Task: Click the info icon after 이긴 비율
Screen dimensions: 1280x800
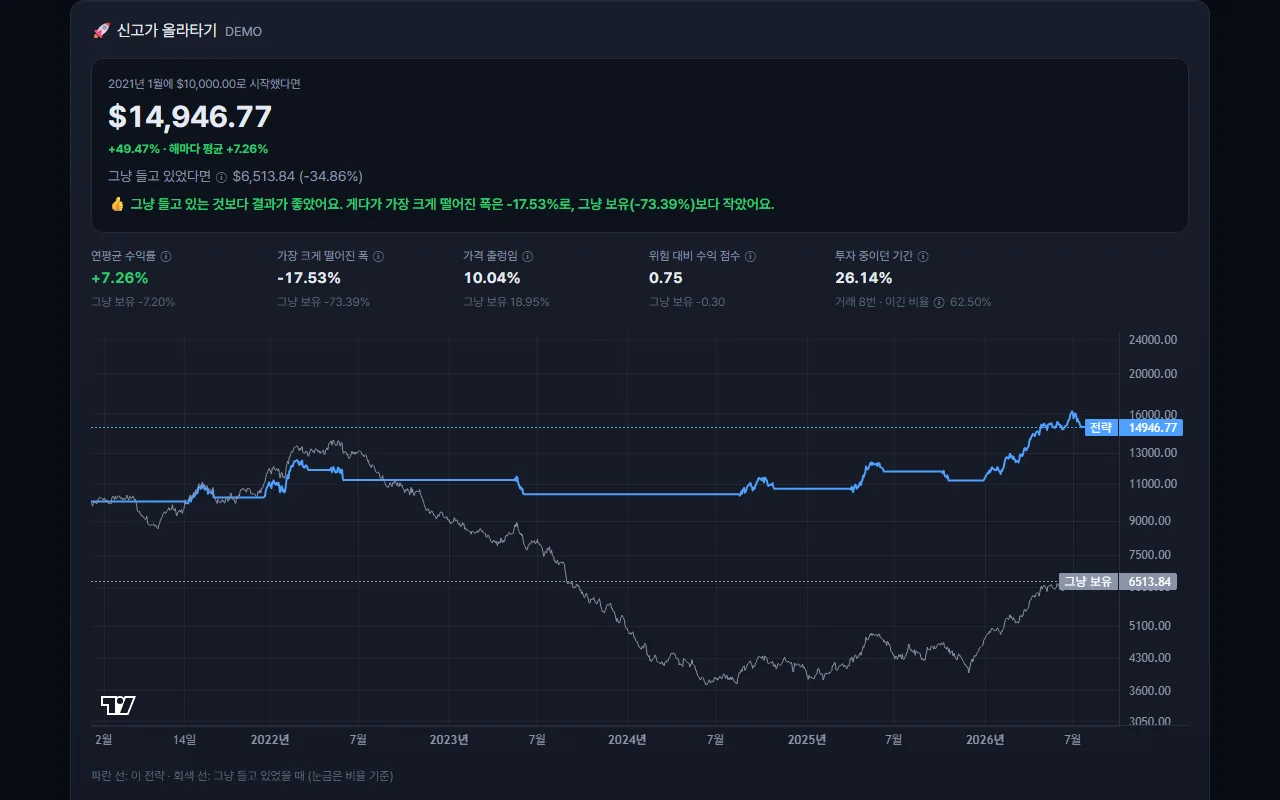Action: 939,302
